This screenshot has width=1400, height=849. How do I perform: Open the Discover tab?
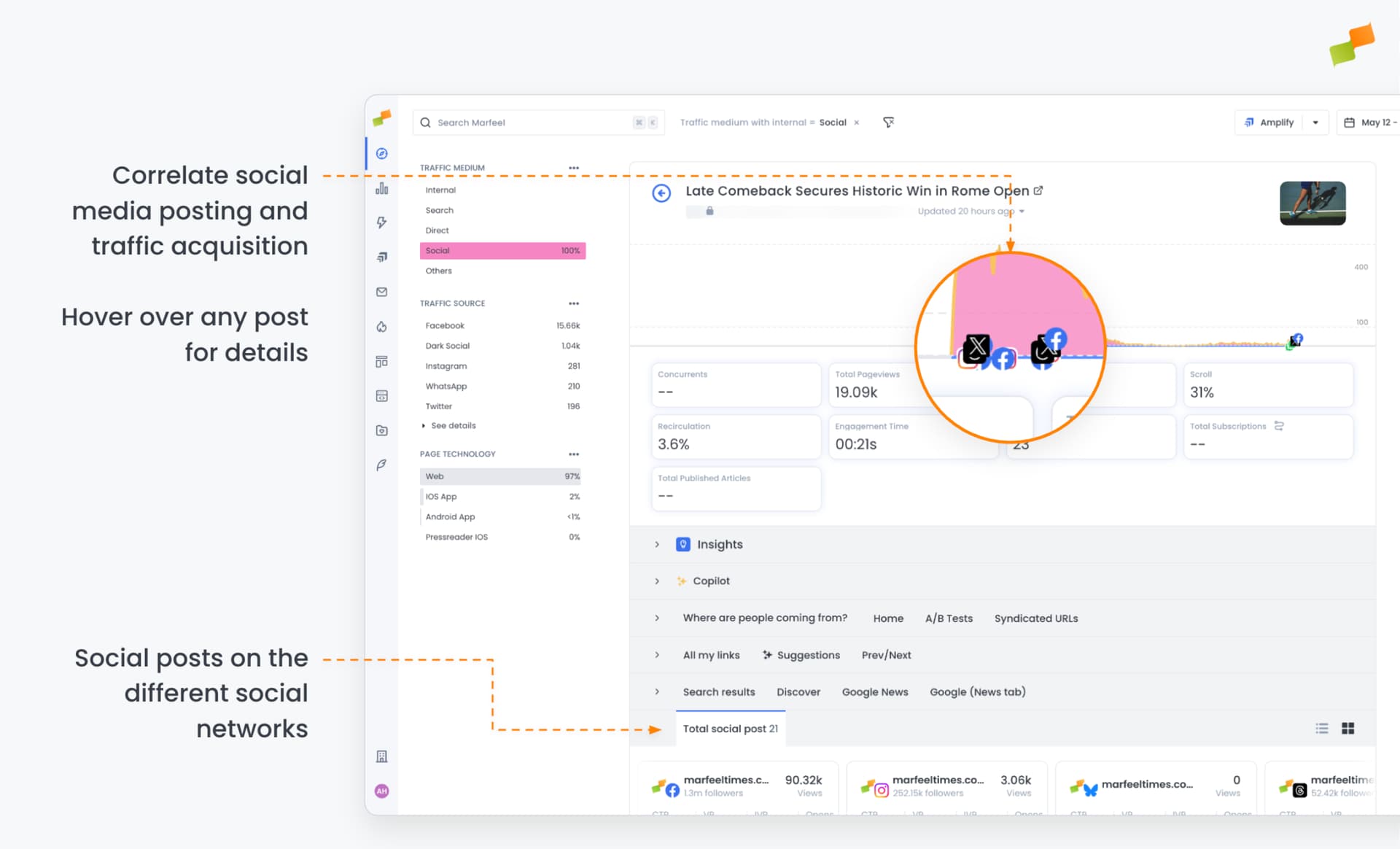(x=798, y=692)
